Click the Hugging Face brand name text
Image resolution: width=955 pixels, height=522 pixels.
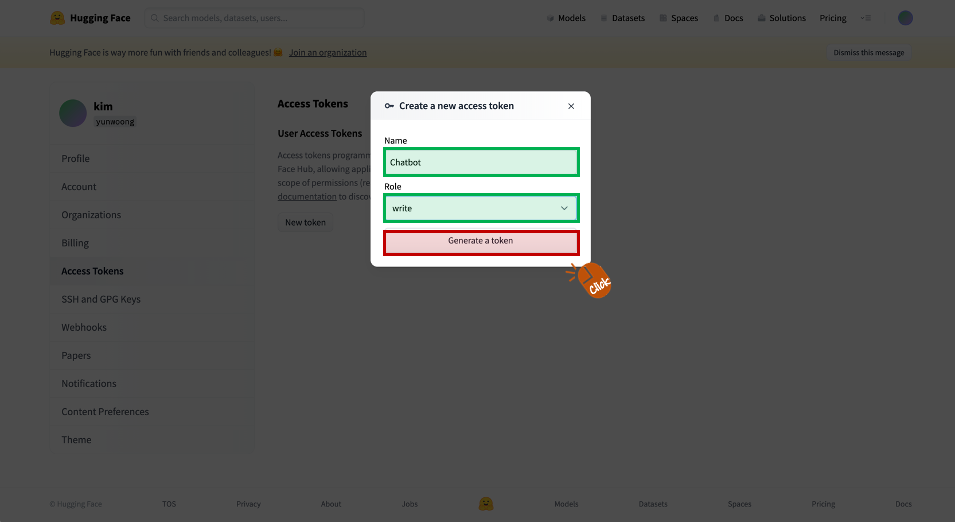[100, 18]
